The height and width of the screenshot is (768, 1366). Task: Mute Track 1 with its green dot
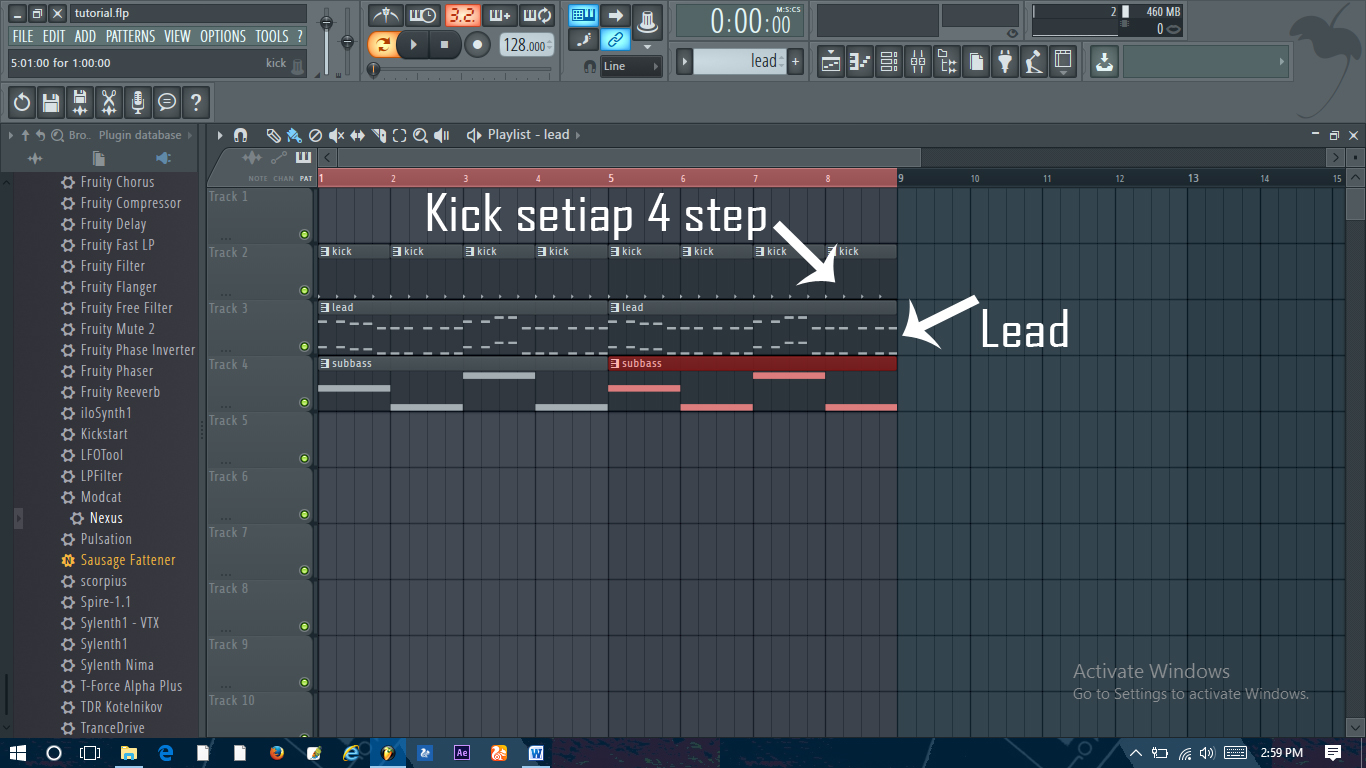click(304, 235)
